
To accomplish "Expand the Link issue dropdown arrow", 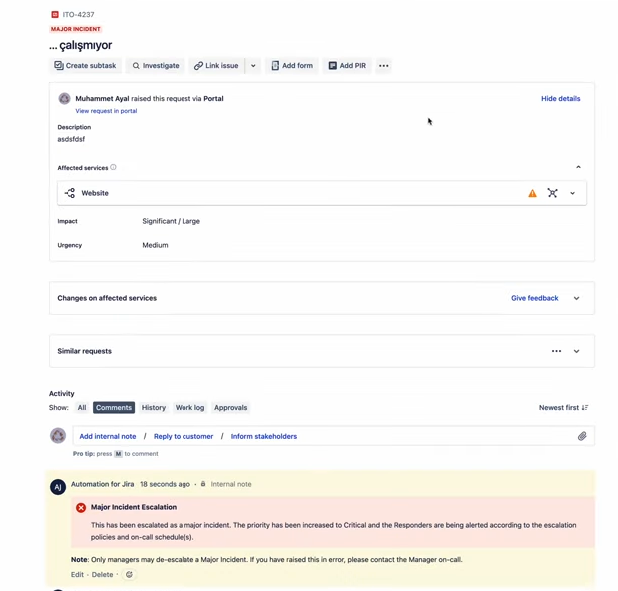I will pyautogui.click(x=253, y=66).
